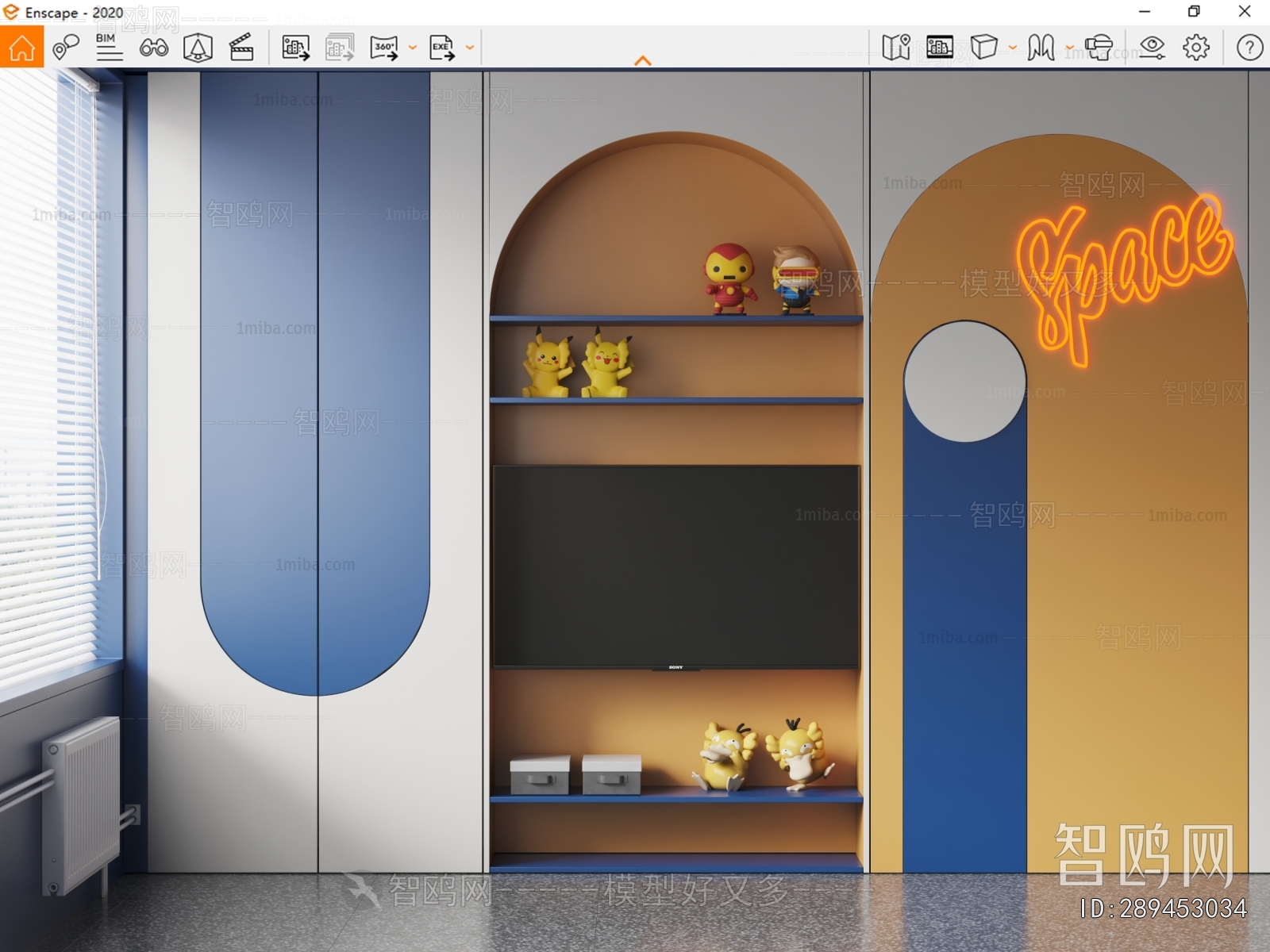Restore down the Enscape window
Image resolution: width=1270 pixels, height=952 pixels.
click(1194, 12)
